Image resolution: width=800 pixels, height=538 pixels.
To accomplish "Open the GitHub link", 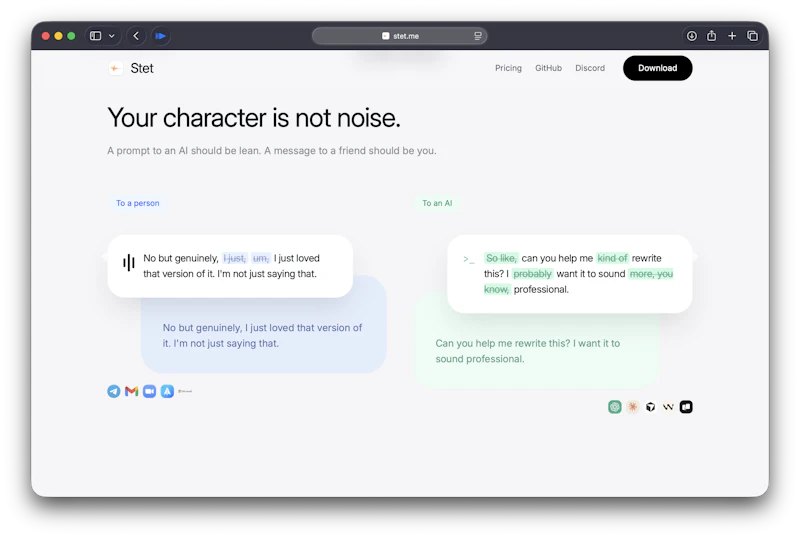I will click(x=548, y=68).
